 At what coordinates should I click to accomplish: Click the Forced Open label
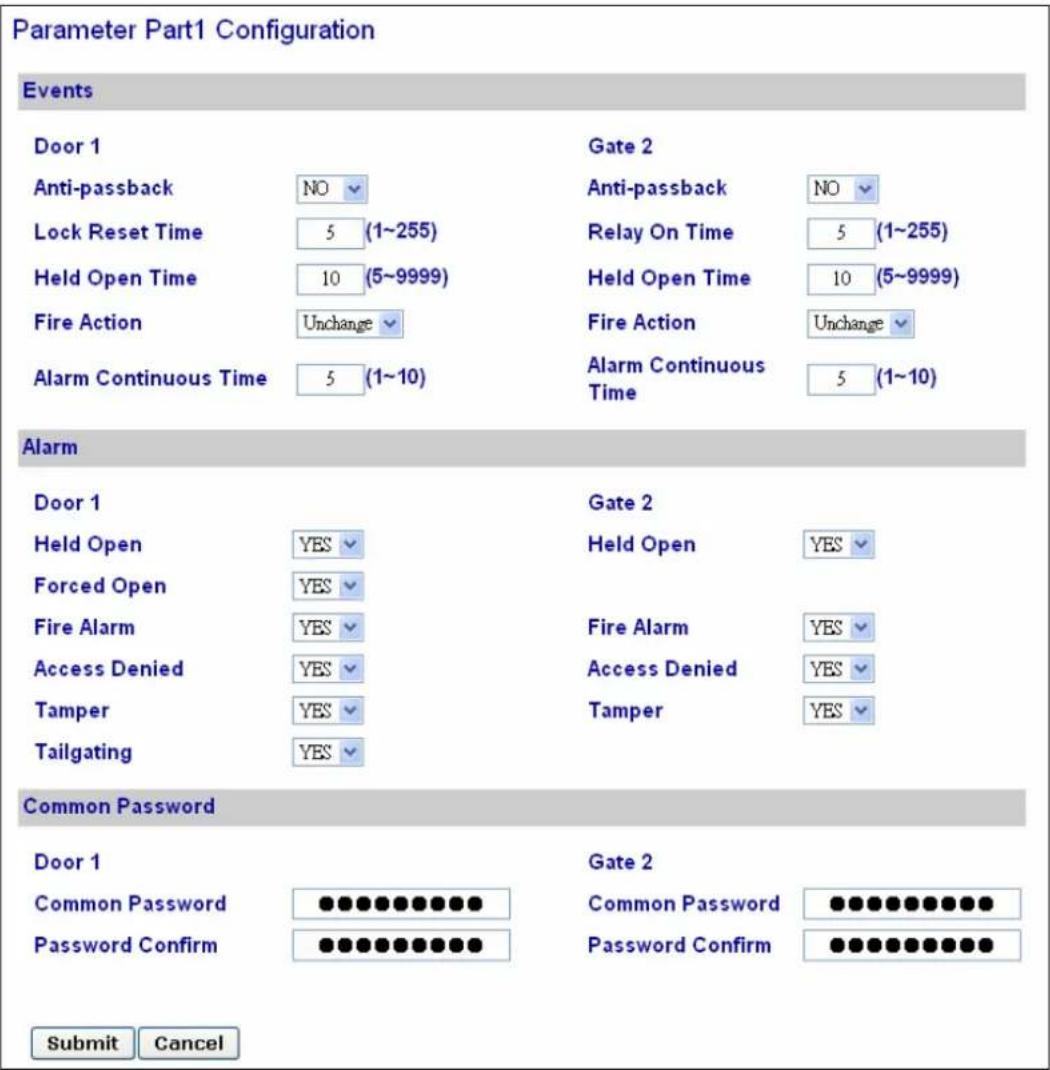[100, 586]
